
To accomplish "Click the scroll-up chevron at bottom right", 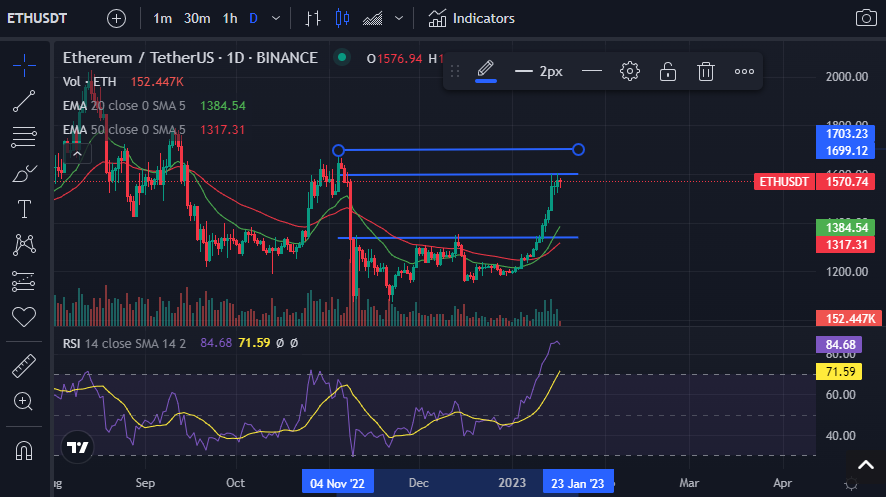I will tap(866, 465).
